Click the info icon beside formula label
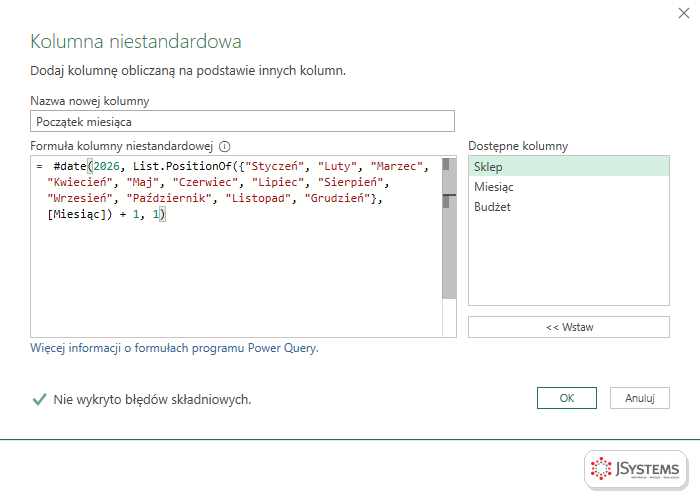The width and height of the screenshot is (700, 497). (225, 146)
